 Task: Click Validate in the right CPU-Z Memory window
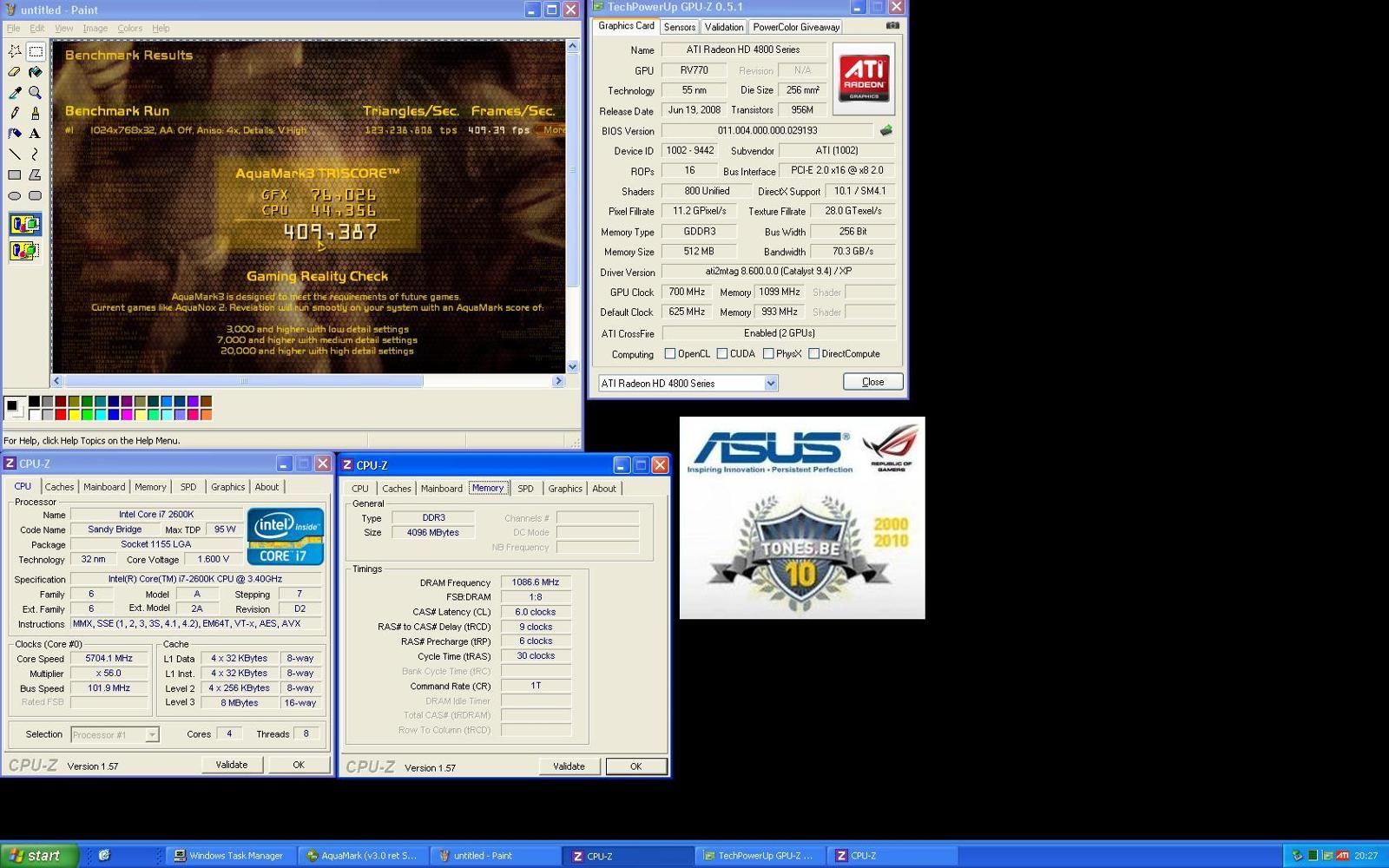click(x=569, y=766)
